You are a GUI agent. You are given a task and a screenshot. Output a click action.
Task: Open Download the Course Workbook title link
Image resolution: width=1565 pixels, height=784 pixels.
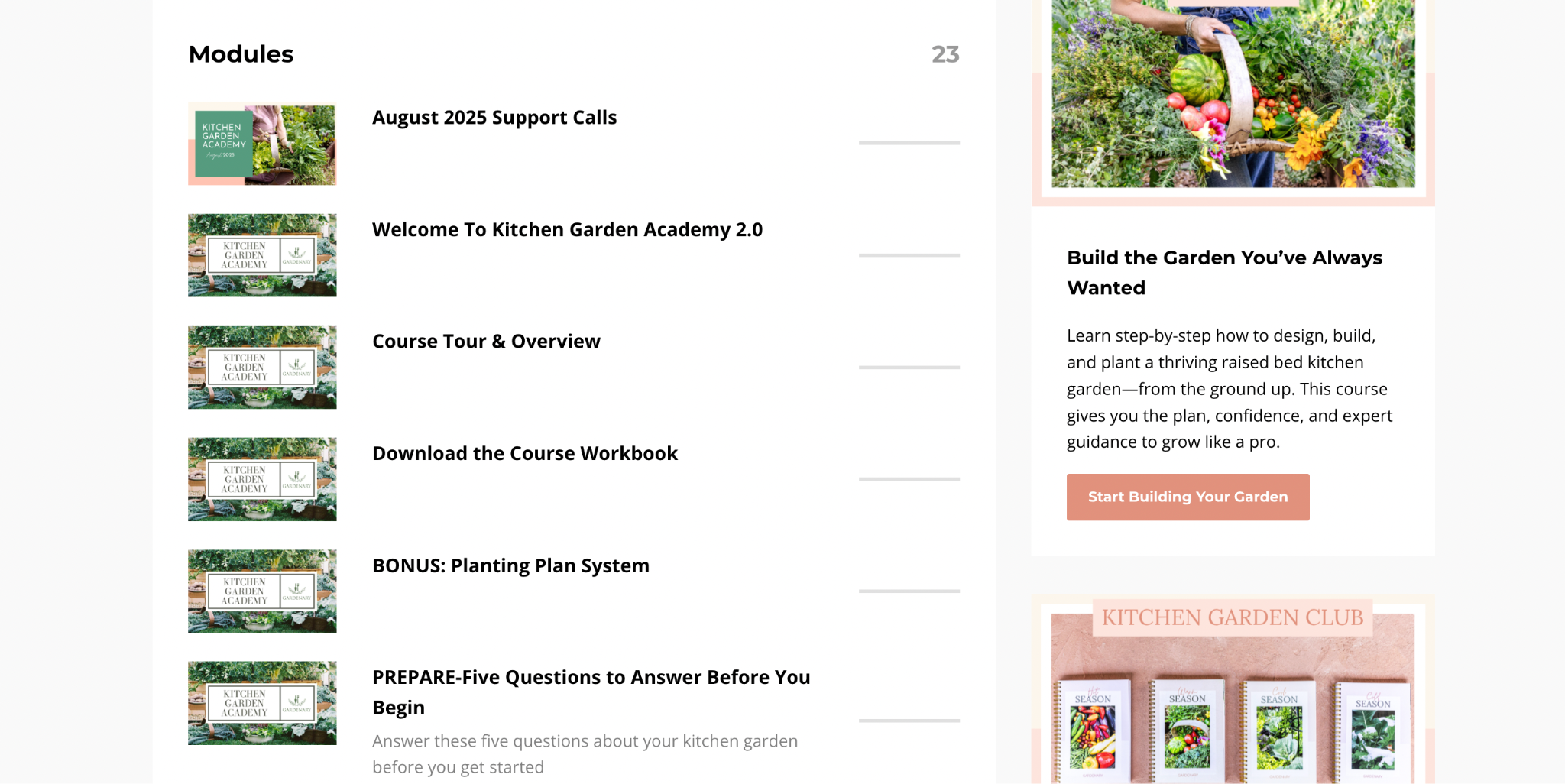point(525,454)
